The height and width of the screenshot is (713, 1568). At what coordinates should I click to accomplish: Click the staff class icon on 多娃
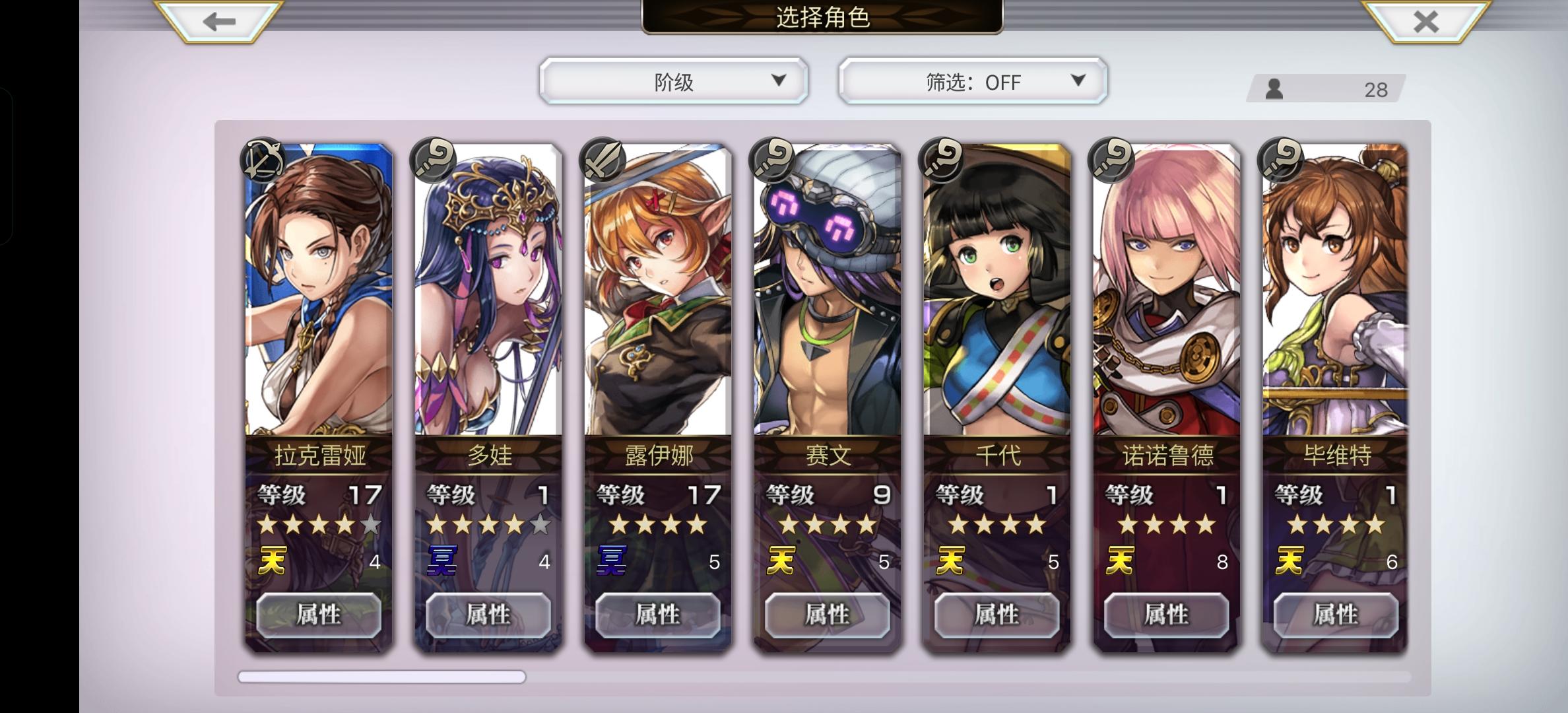click(x=432, y=159)
